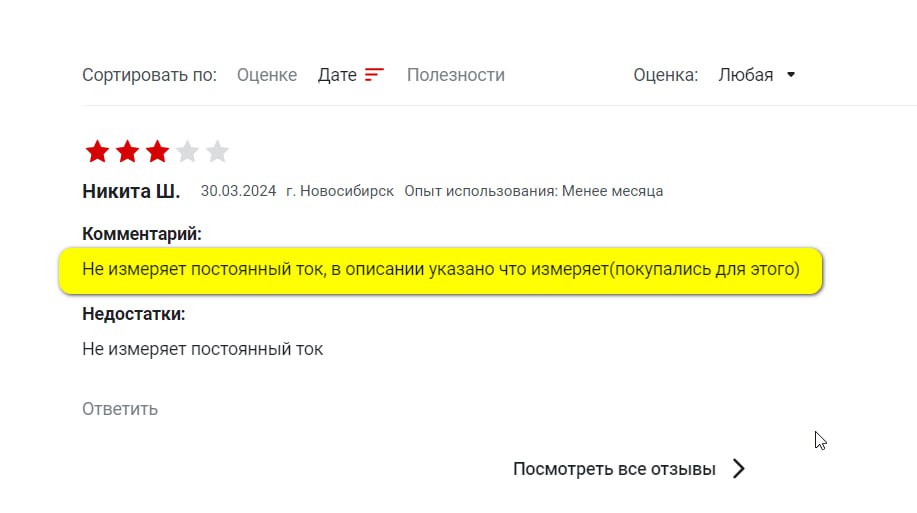Viewport: 917px width, 513px height.
Task: Click the review date 30.03.2024
Action: click(238, 191)
